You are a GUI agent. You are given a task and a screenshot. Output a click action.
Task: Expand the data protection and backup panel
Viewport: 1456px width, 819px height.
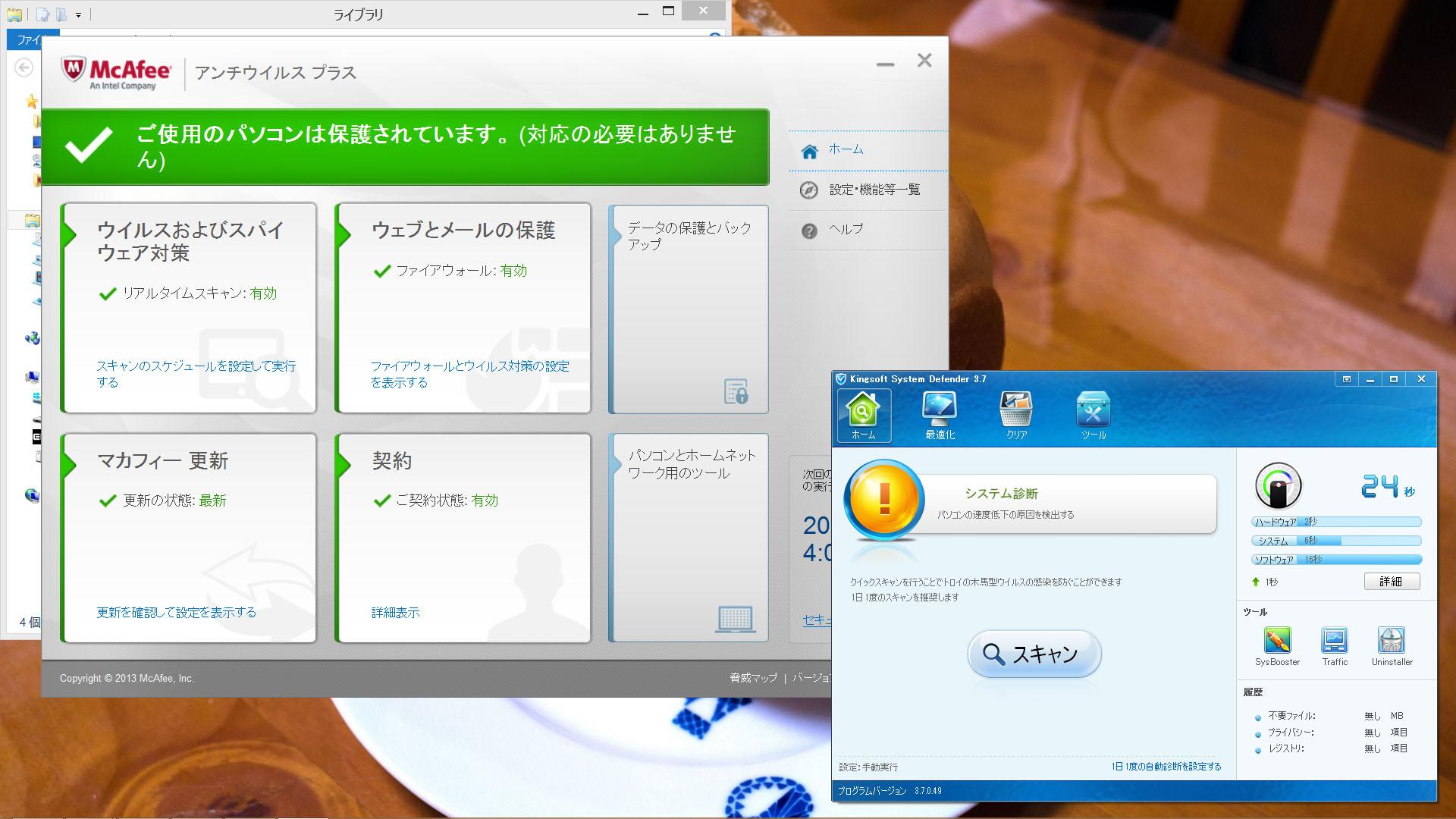(689, 236)
